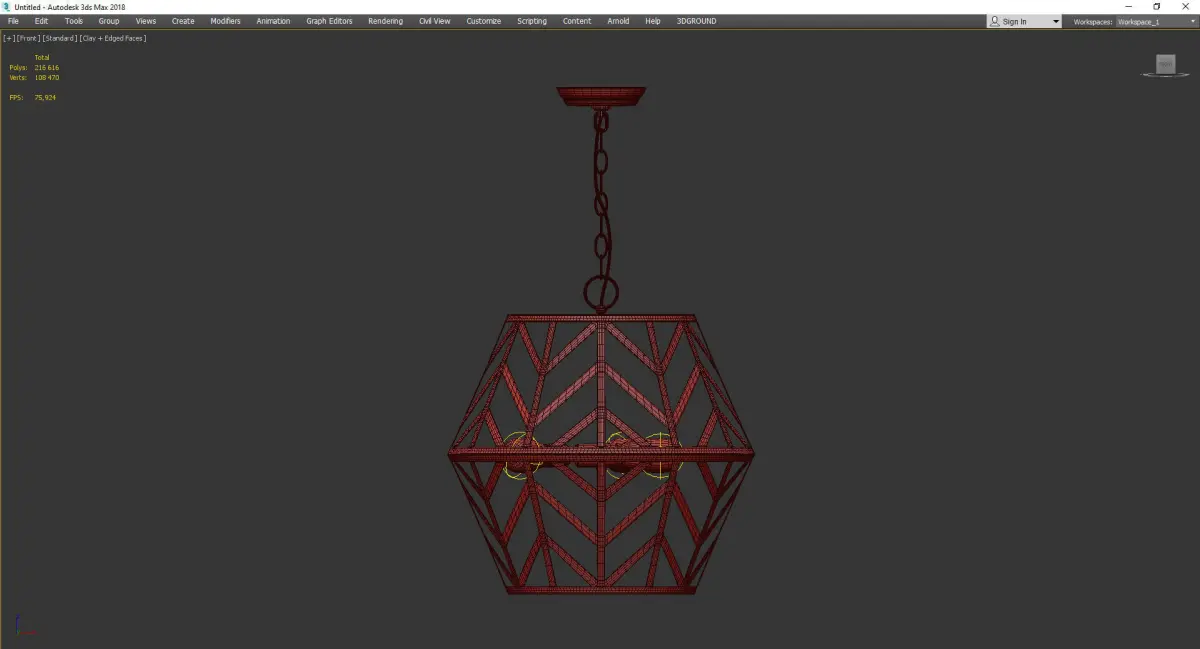Click the [Standard] viewport shading quality label
This screenshot has height=649, width=1200.
tap(60, 38)
